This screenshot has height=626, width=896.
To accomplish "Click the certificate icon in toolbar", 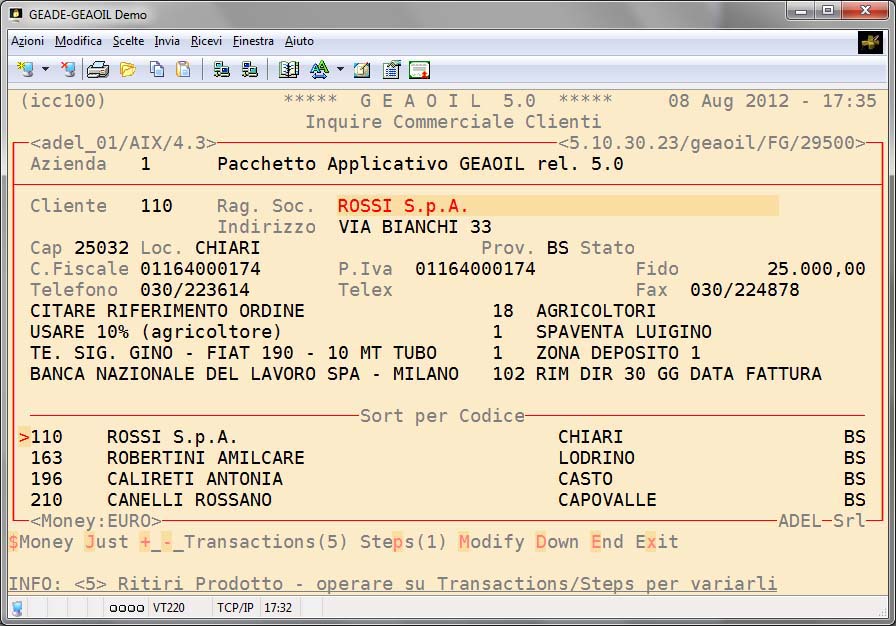I will (419, 69).
